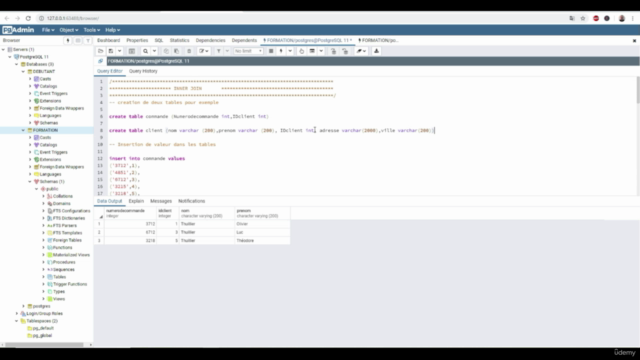Open the No limit row dropdown
Viewport: 640px width, 360px height.
point(248,51)
